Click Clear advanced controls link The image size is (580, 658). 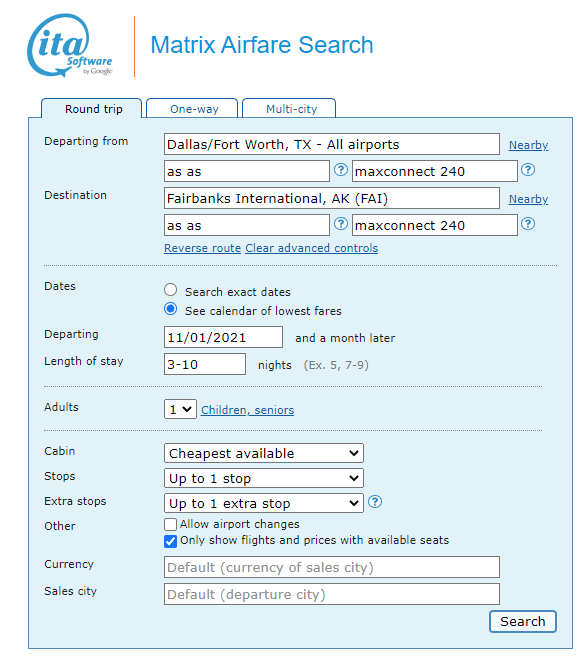pos(311,248)
